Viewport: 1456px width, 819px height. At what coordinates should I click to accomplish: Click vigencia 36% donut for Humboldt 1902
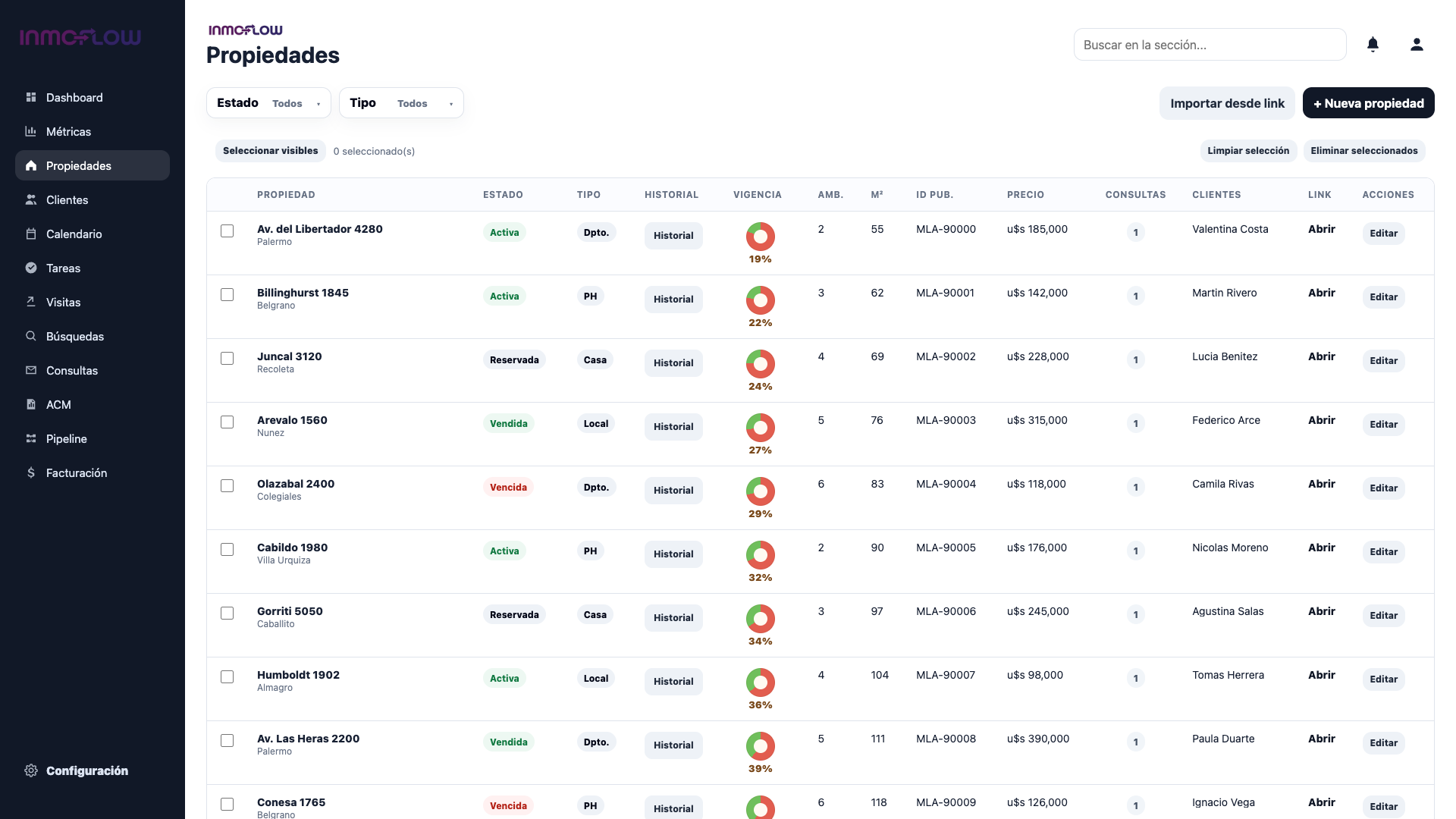pos(760,682)
